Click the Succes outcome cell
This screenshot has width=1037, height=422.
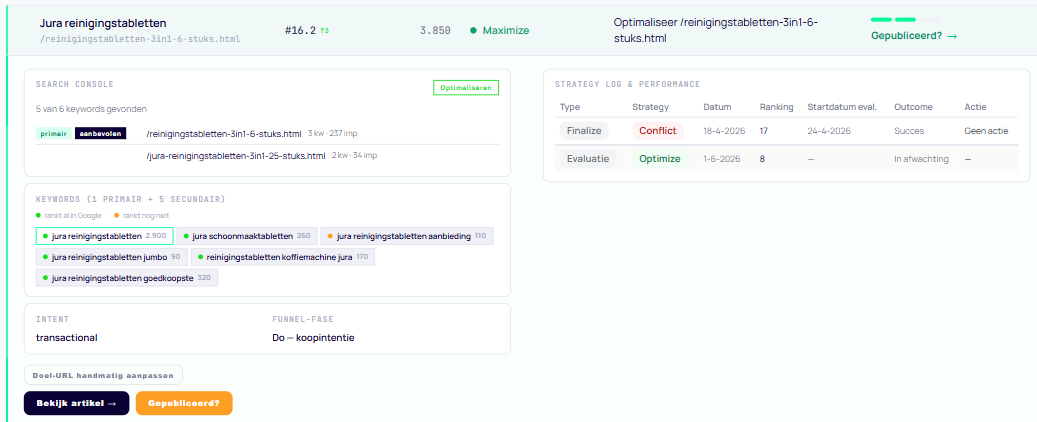[x=909, y=131]
